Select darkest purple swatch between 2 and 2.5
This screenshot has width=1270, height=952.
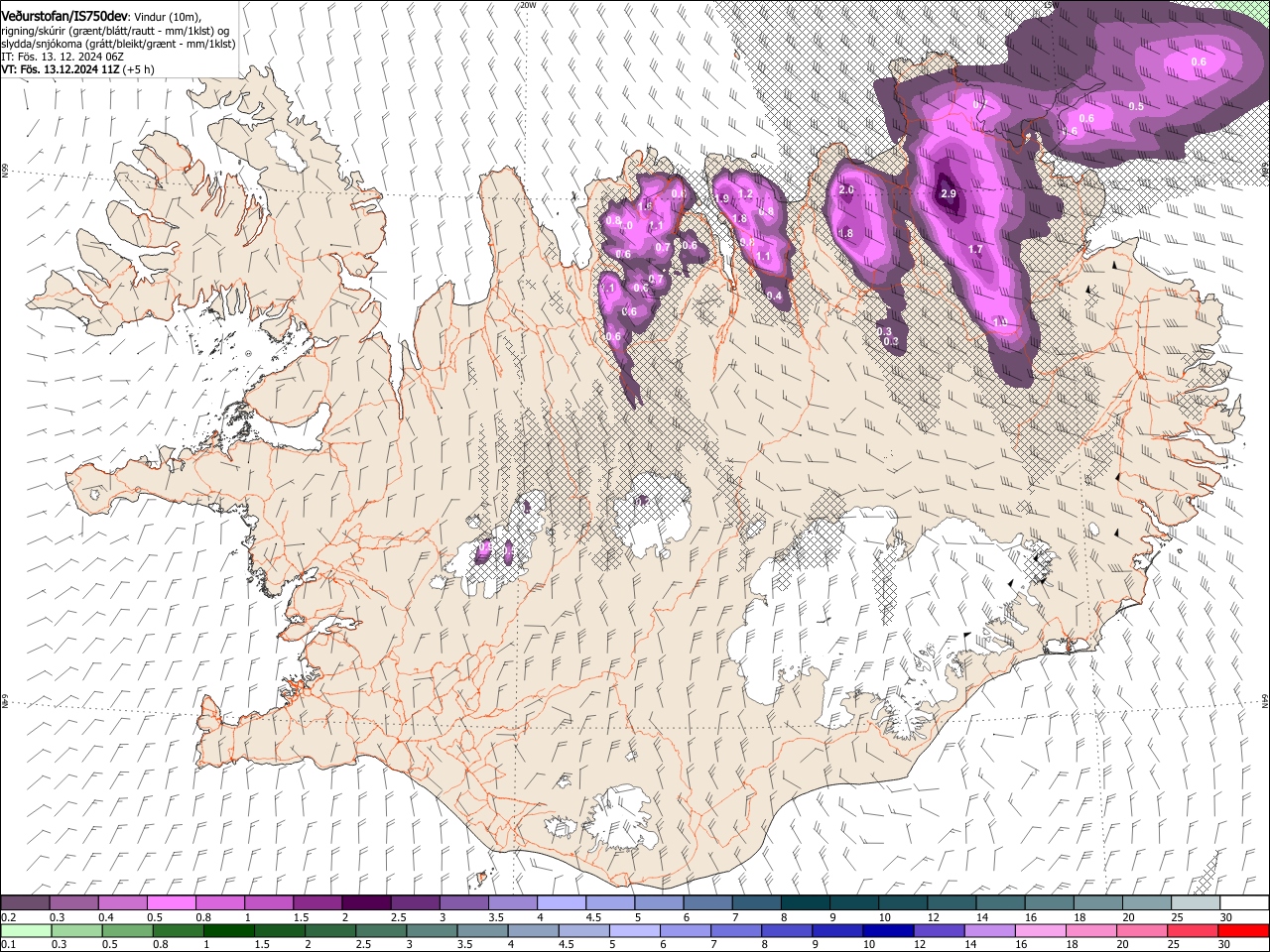pyautogui.click(x=365, y=903)
